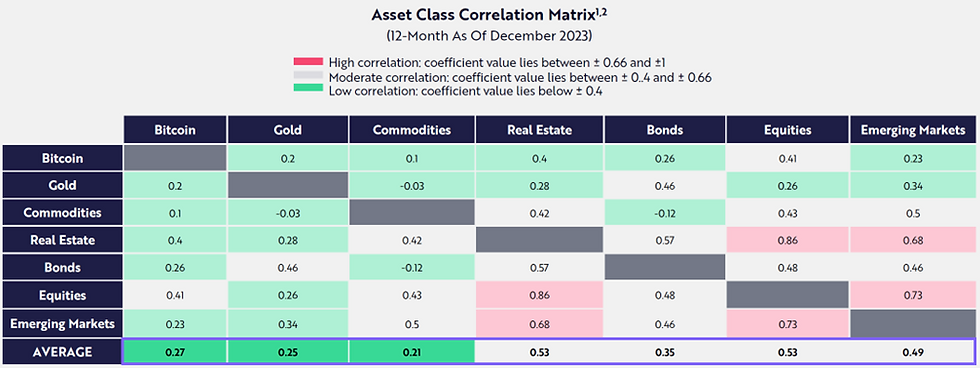The width and height of the screenshot is (980, 368).
Task: Select the Gold column header
Action: tap(288, 130)
